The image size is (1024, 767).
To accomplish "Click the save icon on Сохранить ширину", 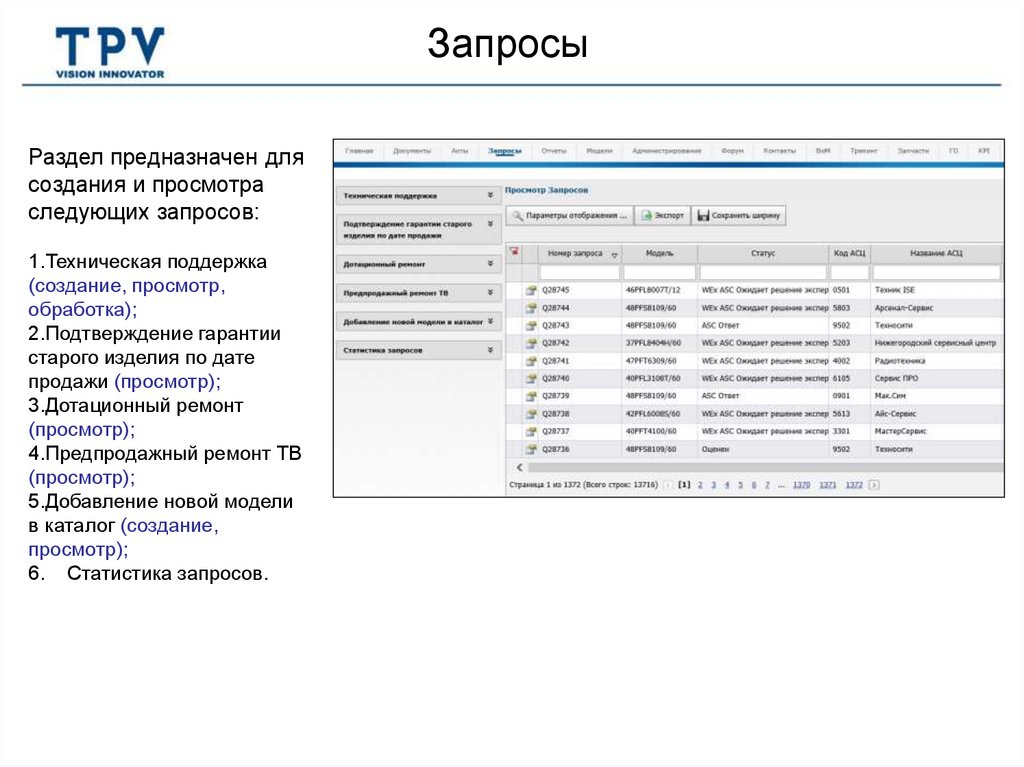I will coord(703,216).
